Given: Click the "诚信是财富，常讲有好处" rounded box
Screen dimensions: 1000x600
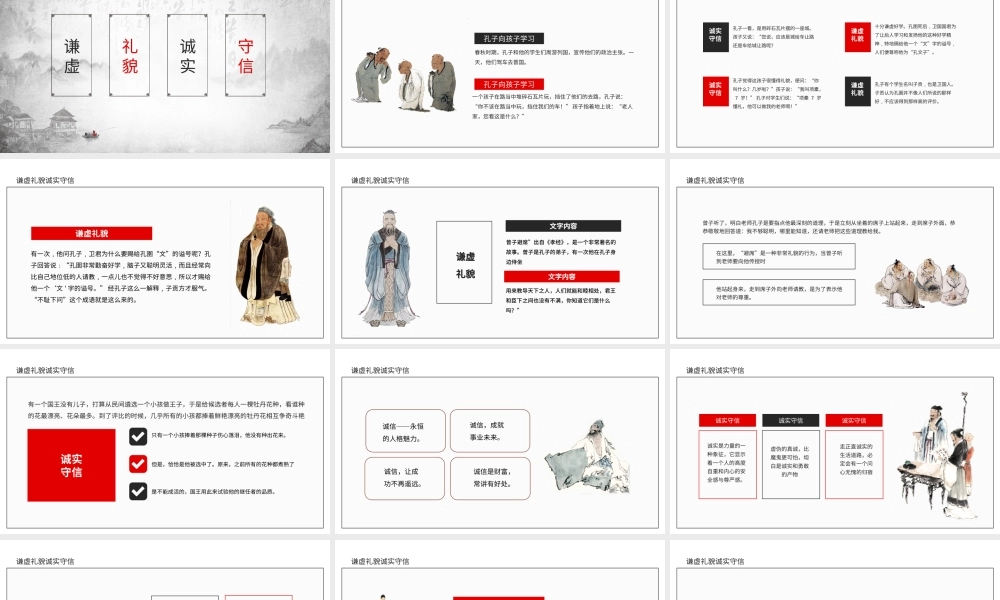Looking at the screenshot, I should (x=490, y=478).
